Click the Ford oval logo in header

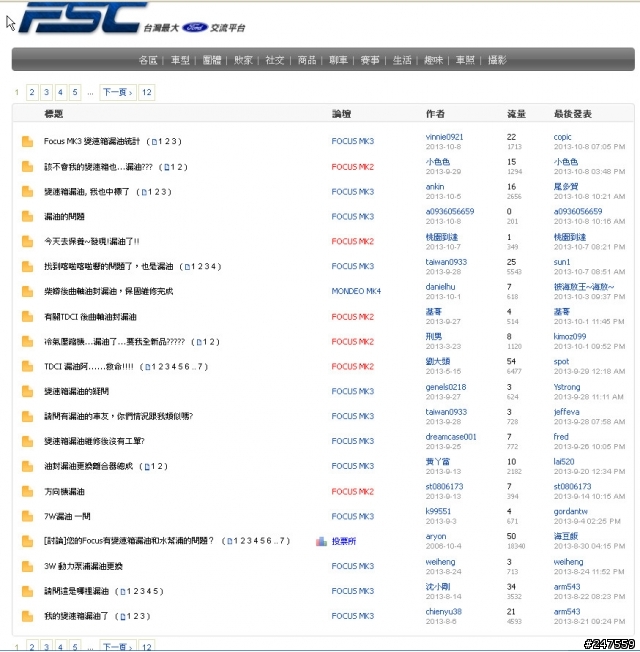195,27
